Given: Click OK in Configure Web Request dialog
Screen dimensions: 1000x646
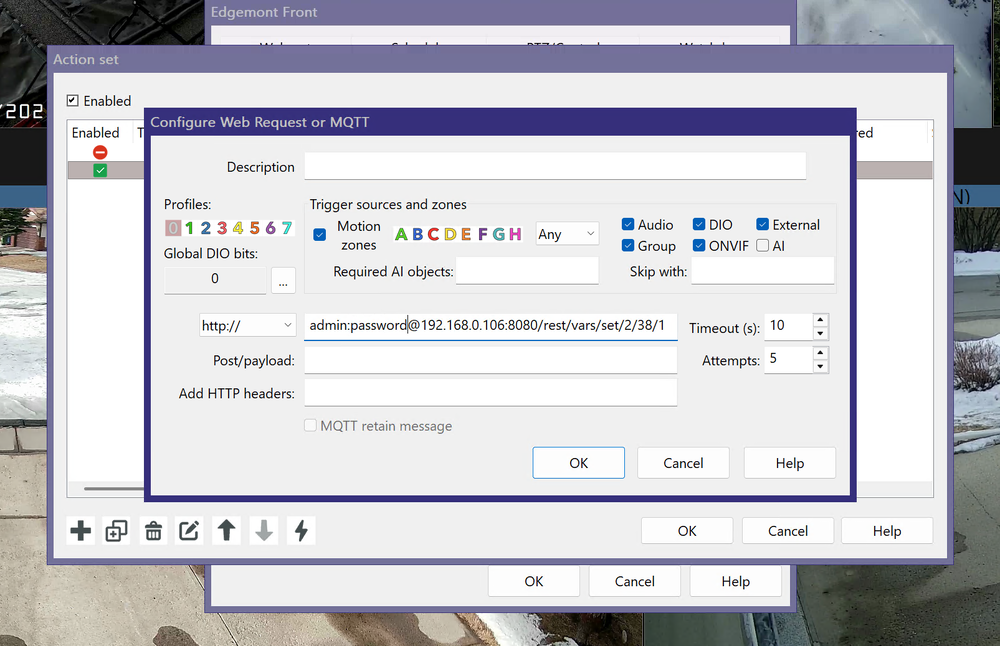Looking at the screenshot, I should click(x=578, y=463).
